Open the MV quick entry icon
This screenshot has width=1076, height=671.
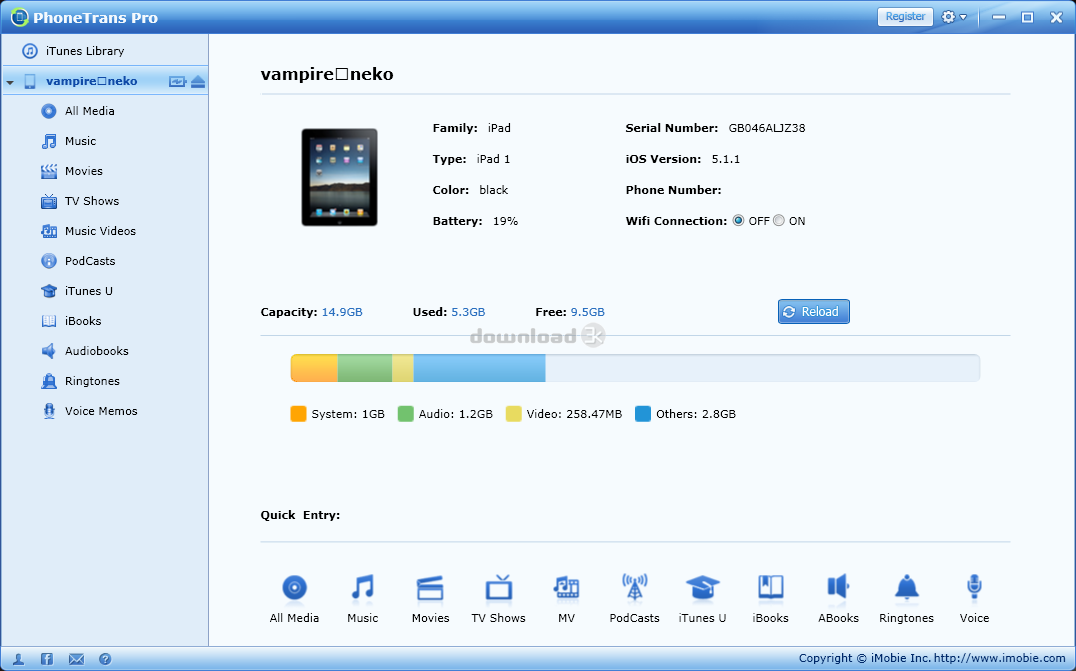pyautogui.click(x=566, y=587)
